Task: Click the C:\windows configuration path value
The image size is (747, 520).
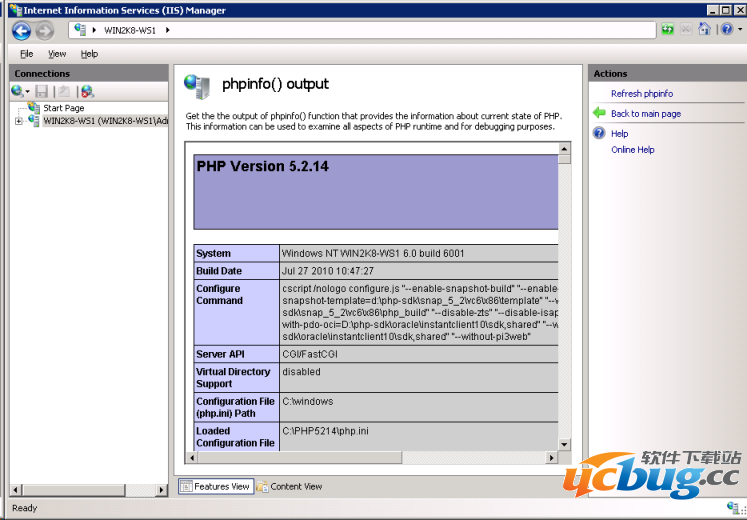Action: pyautogui.click(x=308, y=401)
